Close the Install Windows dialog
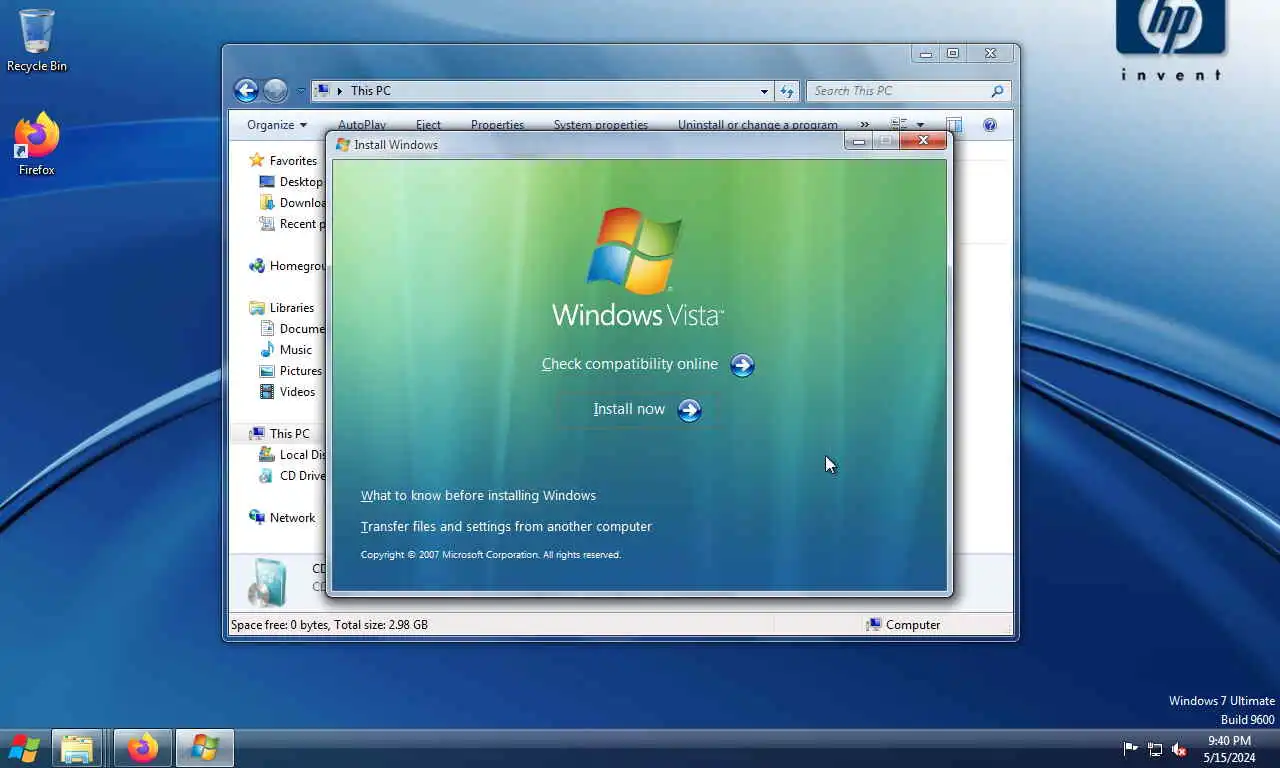The image size is (1280, 768). (x=923, y=141)
